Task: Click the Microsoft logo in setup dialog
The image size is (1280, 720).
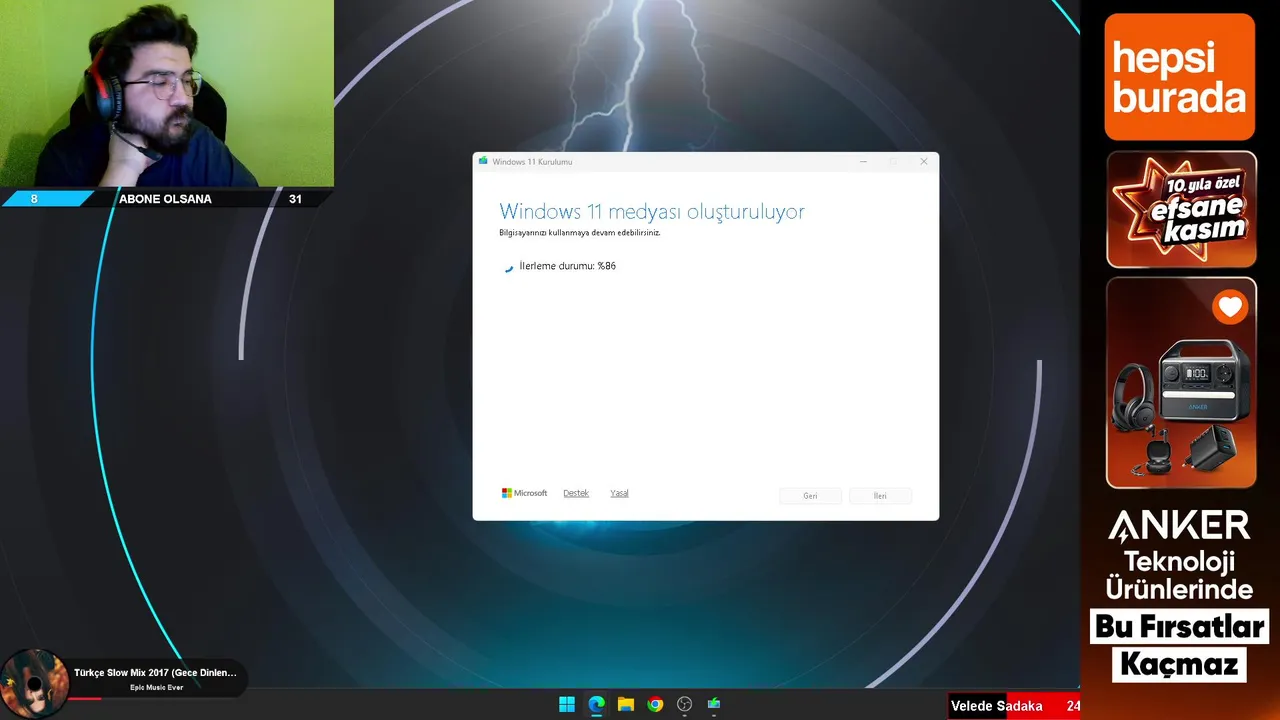Action: click(524, 493)
